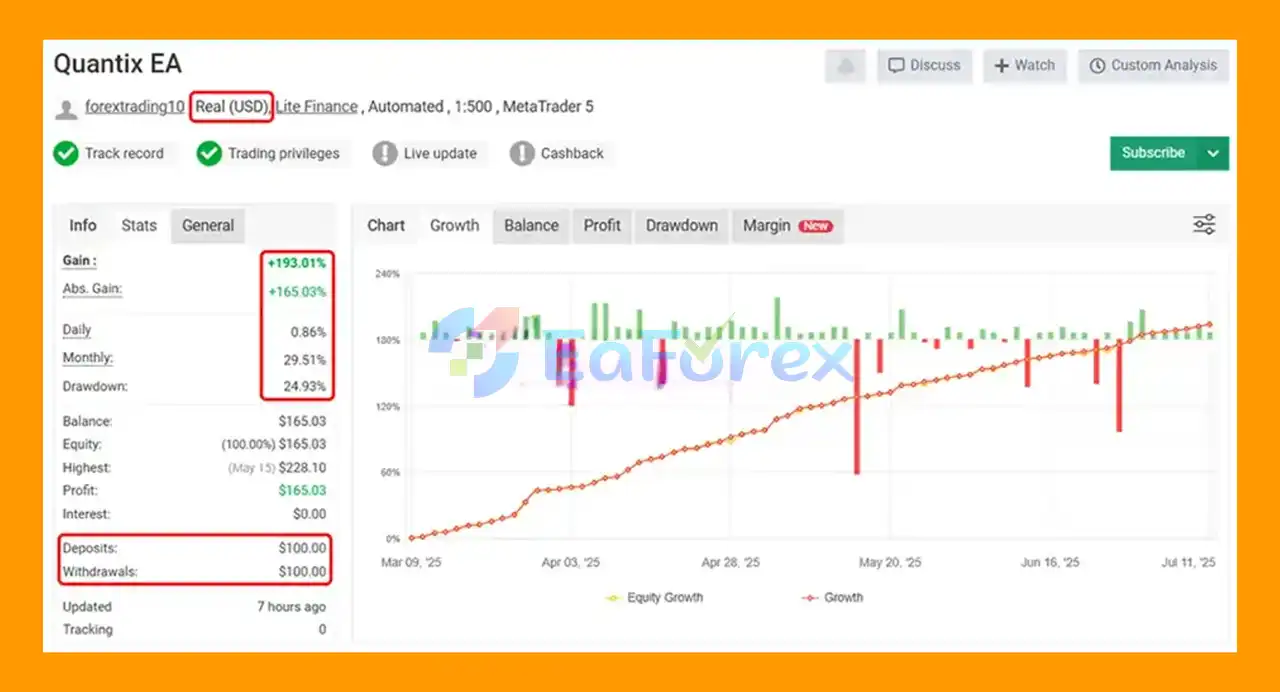Click the +165.03% absolute gain value
This screenshot has width=1280, height=692.
pos(296,292)
